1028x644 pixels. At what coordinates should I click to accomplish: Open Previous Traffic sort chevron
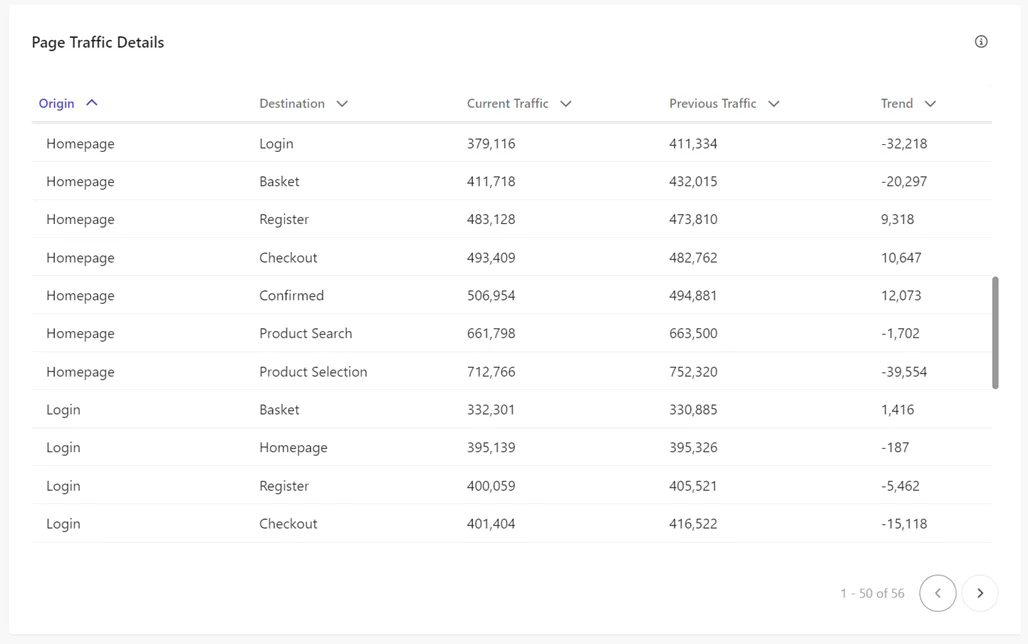[x=774, y=104]
